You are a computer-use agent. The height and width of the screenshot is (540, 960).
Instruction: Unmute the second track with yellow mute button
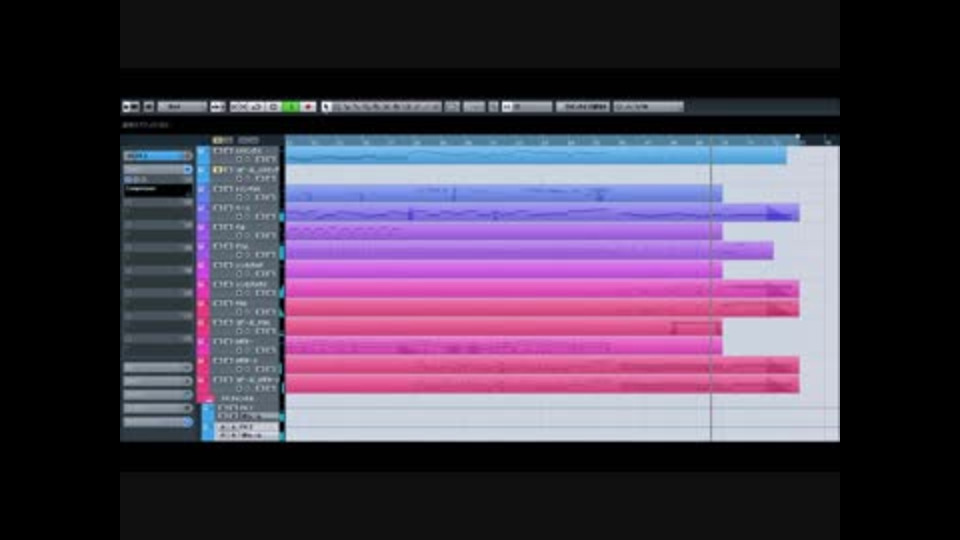point(217,170)
